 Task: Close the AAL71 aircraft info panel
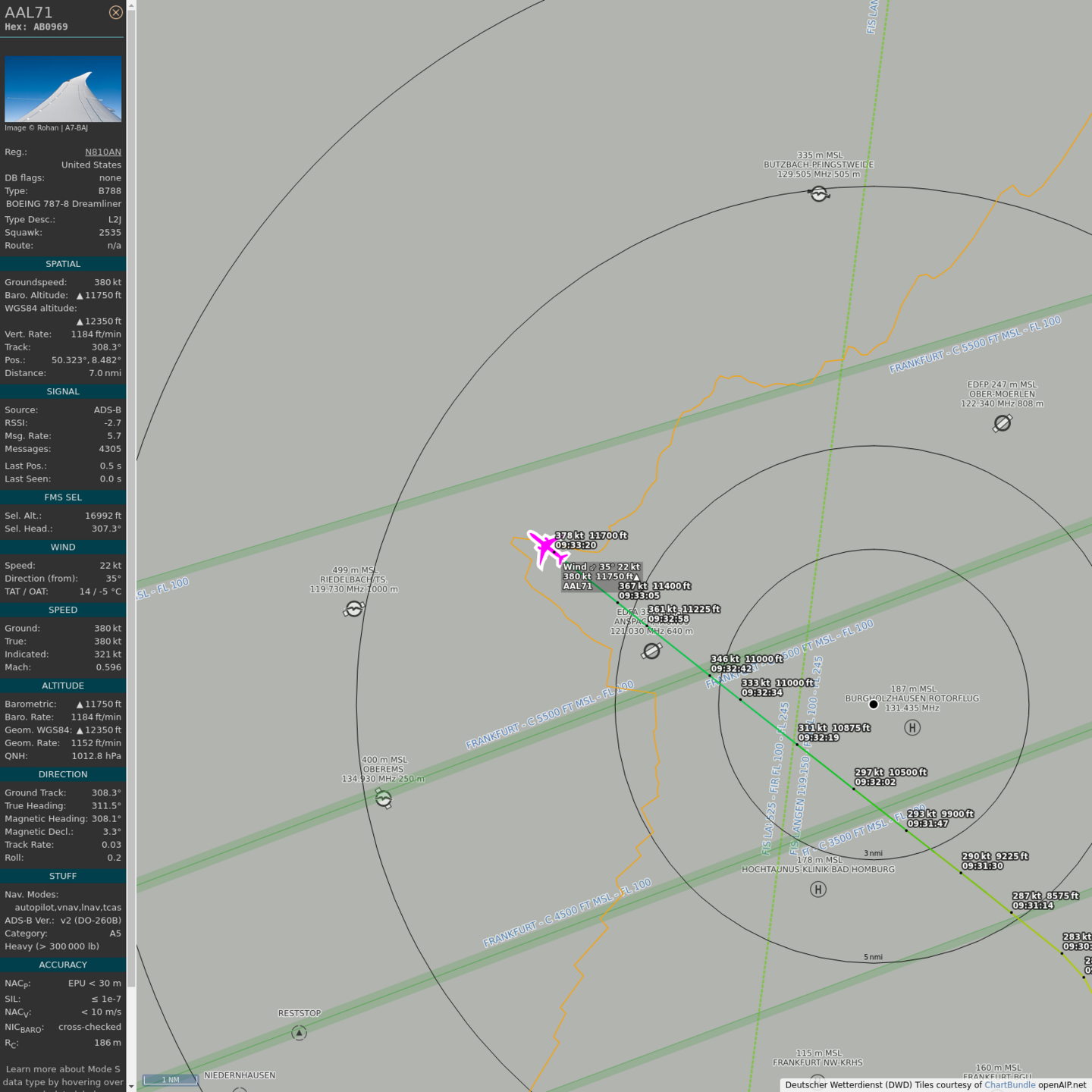click(x=115, y=12)
